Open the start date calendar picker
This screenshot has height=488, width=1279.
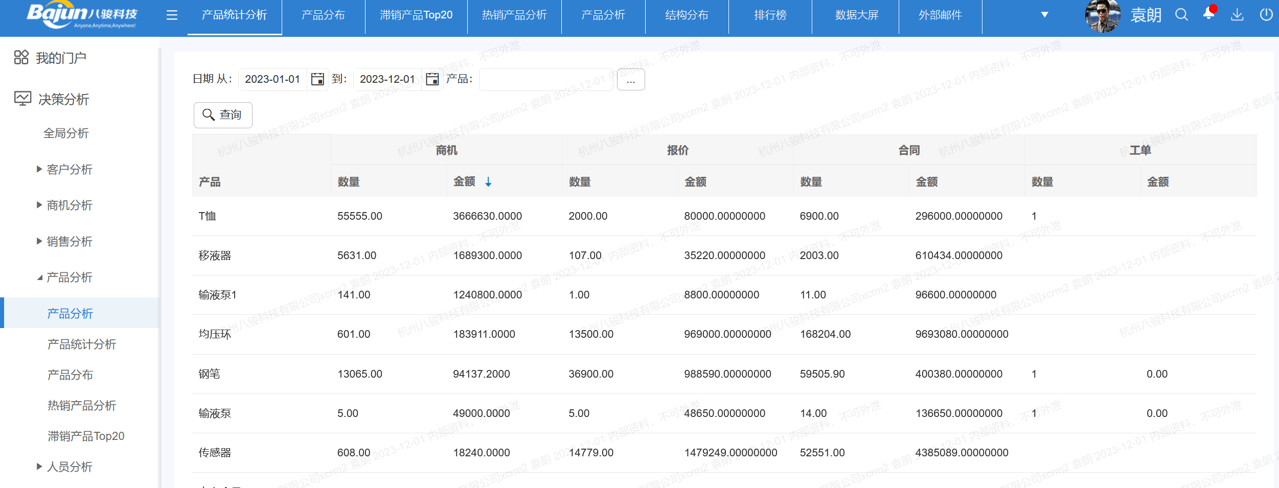click(318, 79)
